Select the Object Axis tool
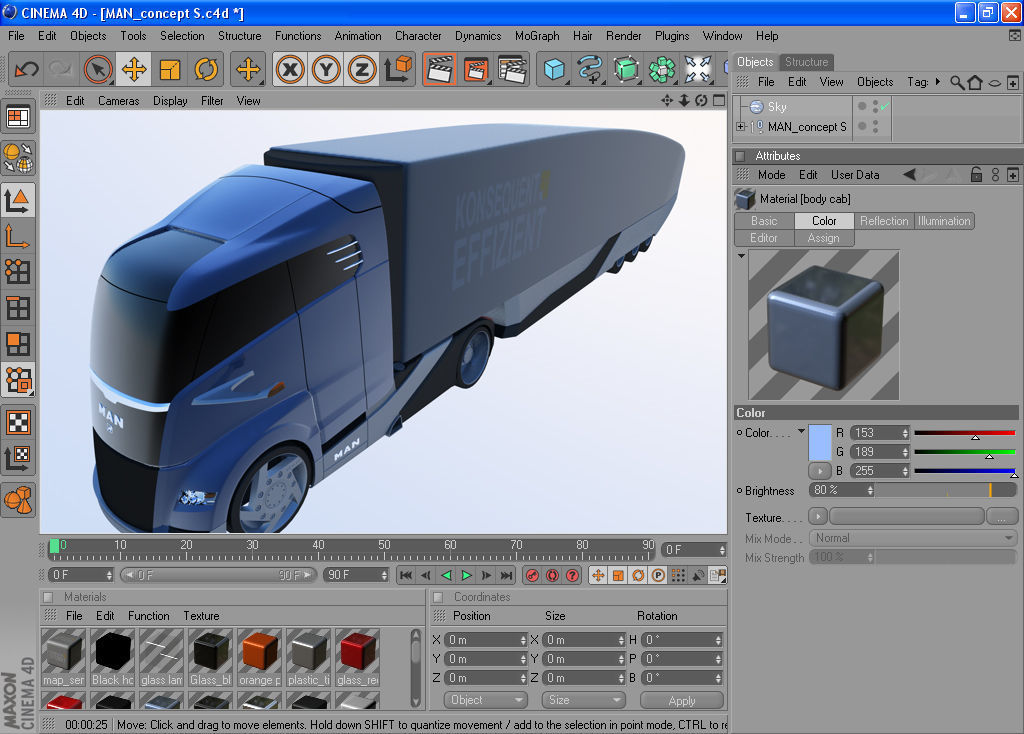The height and width of the screenshot is (734, 1024). point(18,236)
